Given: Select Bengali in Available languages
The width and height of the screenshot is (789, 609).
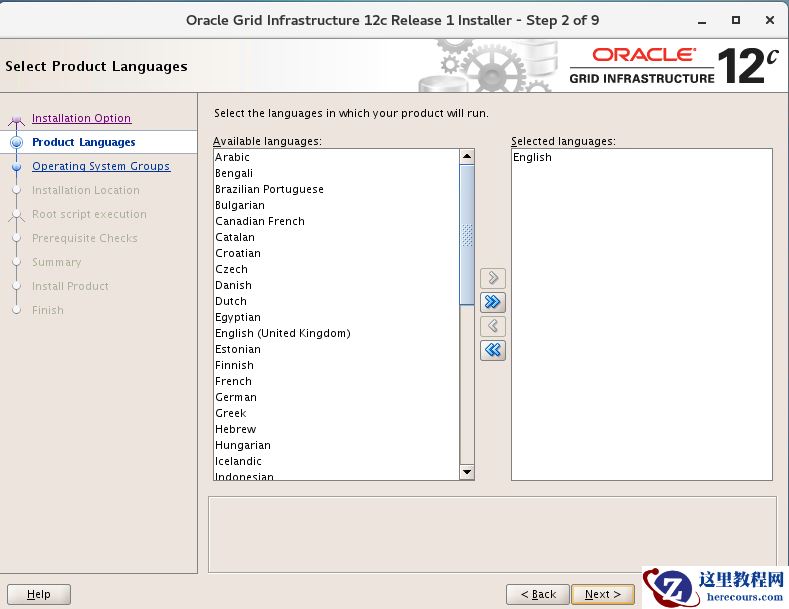Looking at the screenshot, I should point(336,173).
